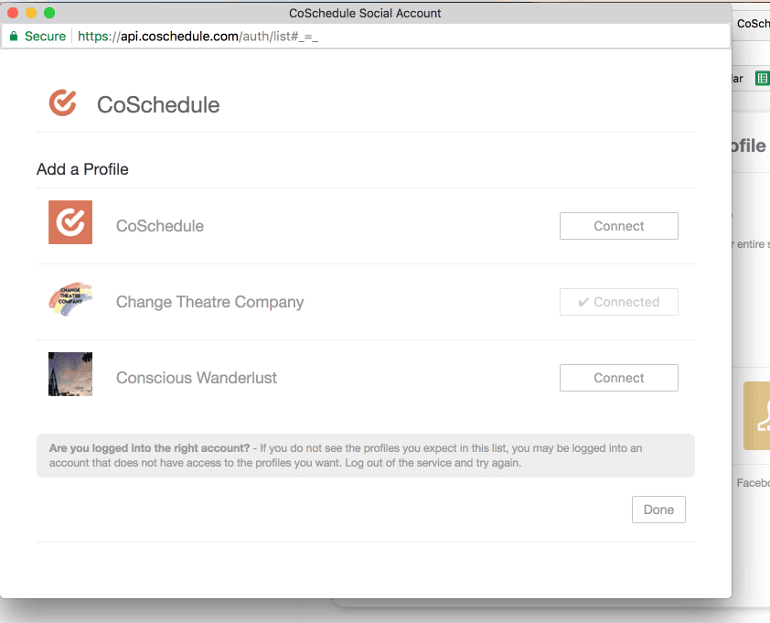Click the gold profile tile behind the dialog
The height and width of the screenshot is (623, 770).
coord(756,415)
